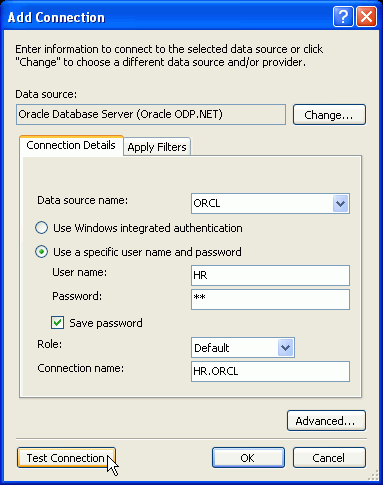Screen dimensions: 383x485
Task: Click the Test Connection button
Action: [x=66, y=458]
